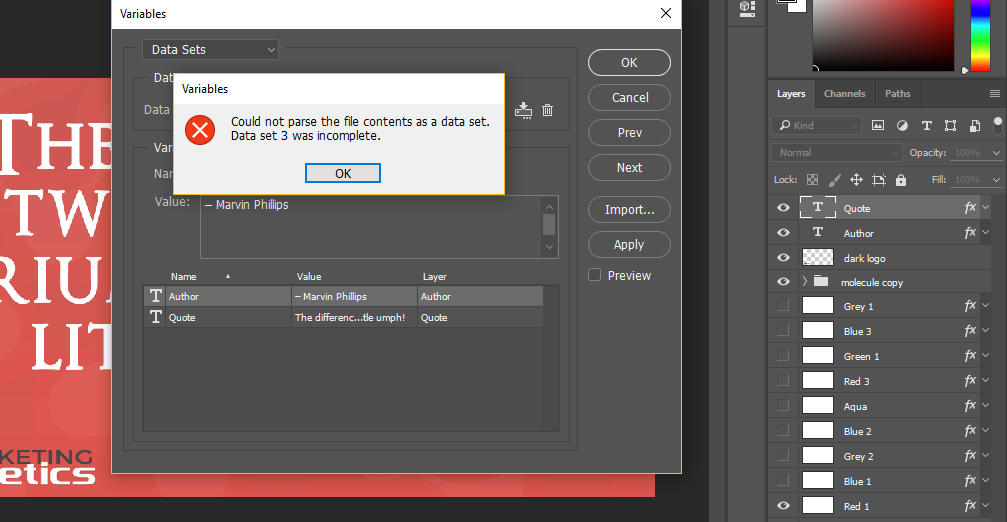
Task: Click the red error icon in alert
Action: point(200,130)
